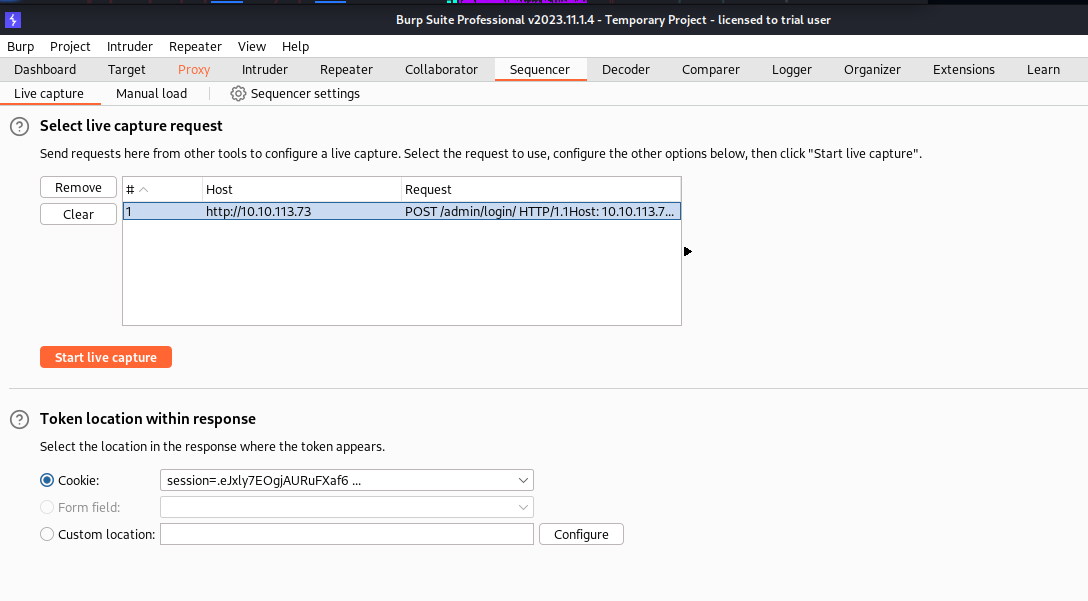Click the Clear button
This screenshot has width=1088, height=601.
pyautogui.click(x=78, y=214)
